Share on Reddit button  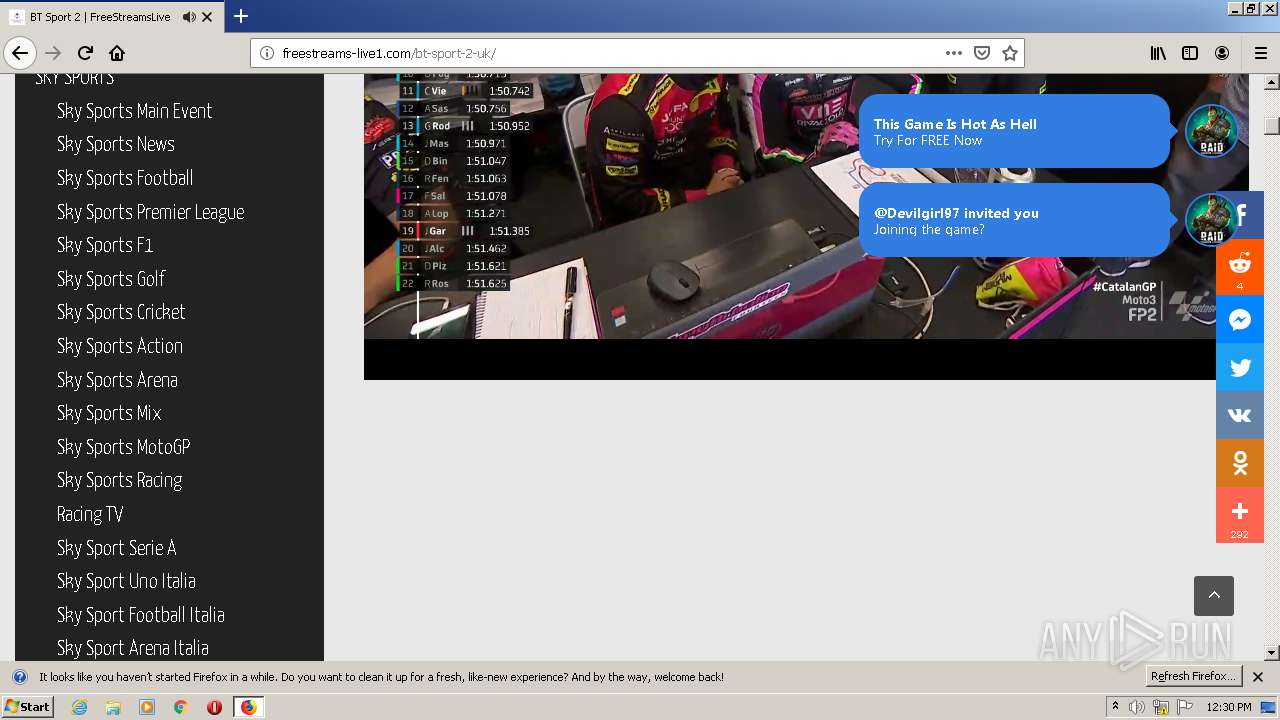tap(1240, 267)
